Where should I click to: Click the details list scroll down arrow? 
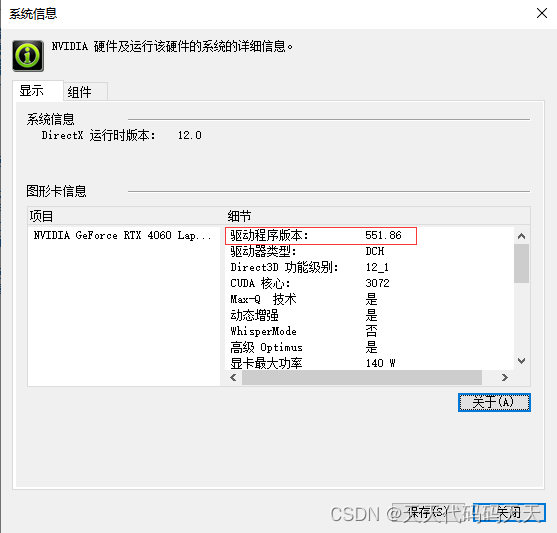521,361
